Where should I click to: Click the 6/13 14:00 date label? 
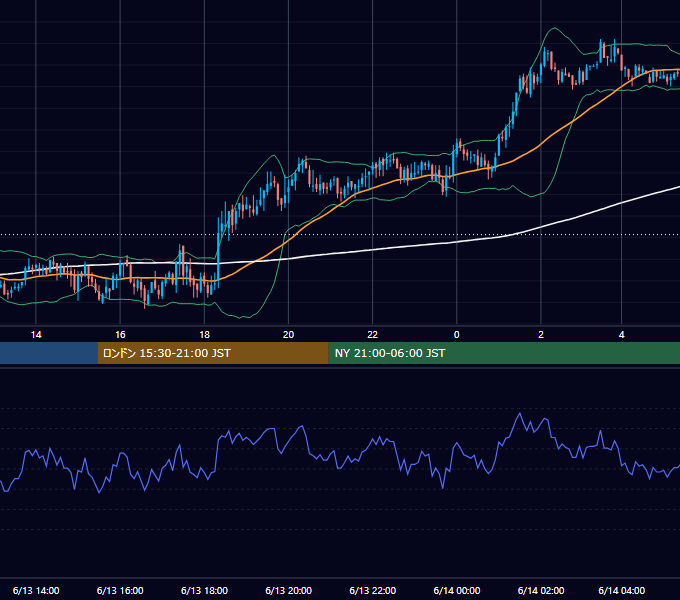[x=36, y=590]
